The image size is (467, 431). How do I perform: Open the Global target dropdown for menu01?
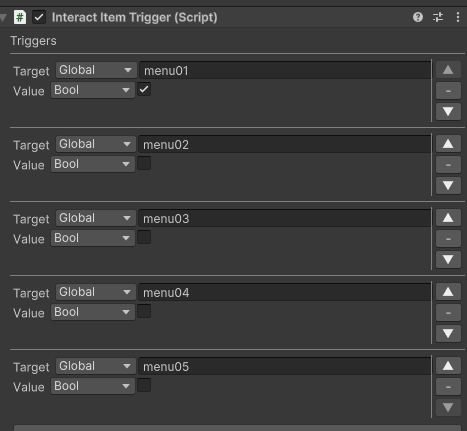click(x=96, y=70)
